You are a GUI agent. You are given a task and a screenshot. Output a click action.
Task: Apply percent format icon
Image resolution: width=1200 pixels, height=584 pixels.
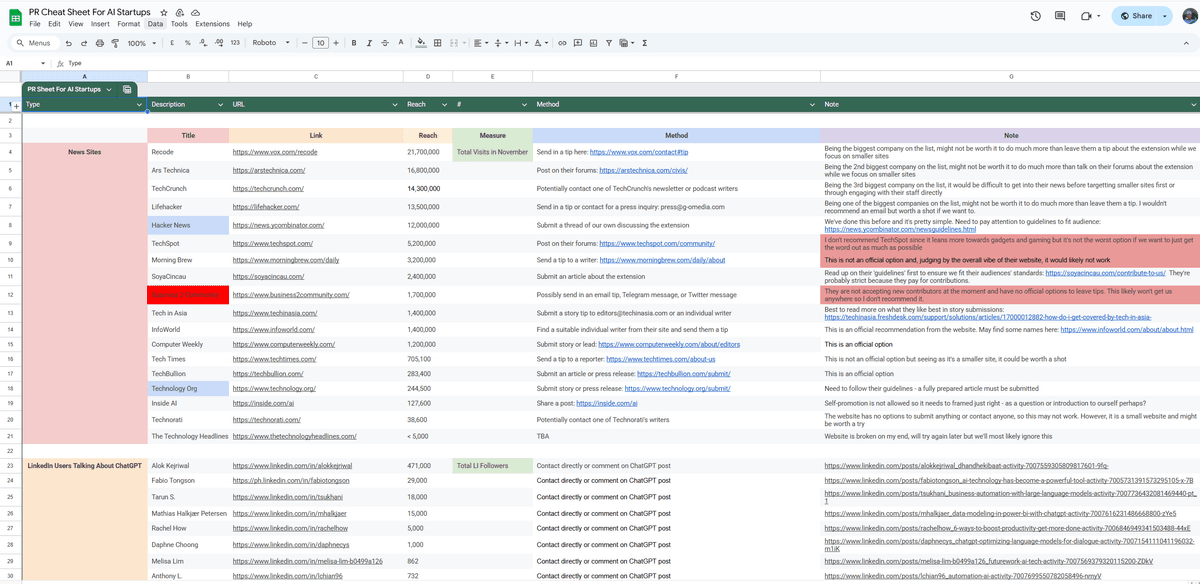[188, 43]
